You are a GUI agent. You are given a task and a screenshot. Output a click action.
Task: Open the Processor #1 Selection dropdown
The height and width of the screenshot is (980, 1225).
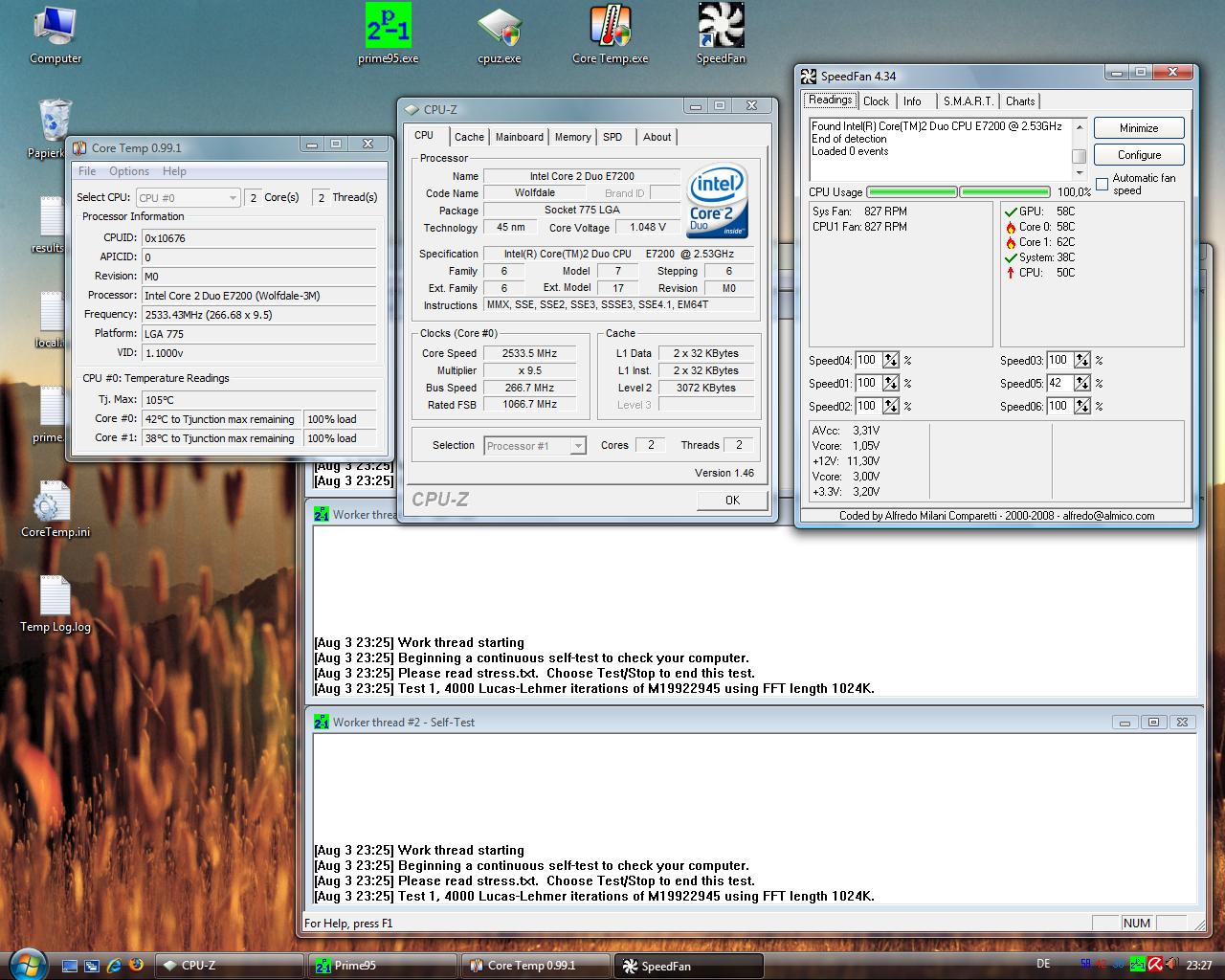(x=534, y=445)
